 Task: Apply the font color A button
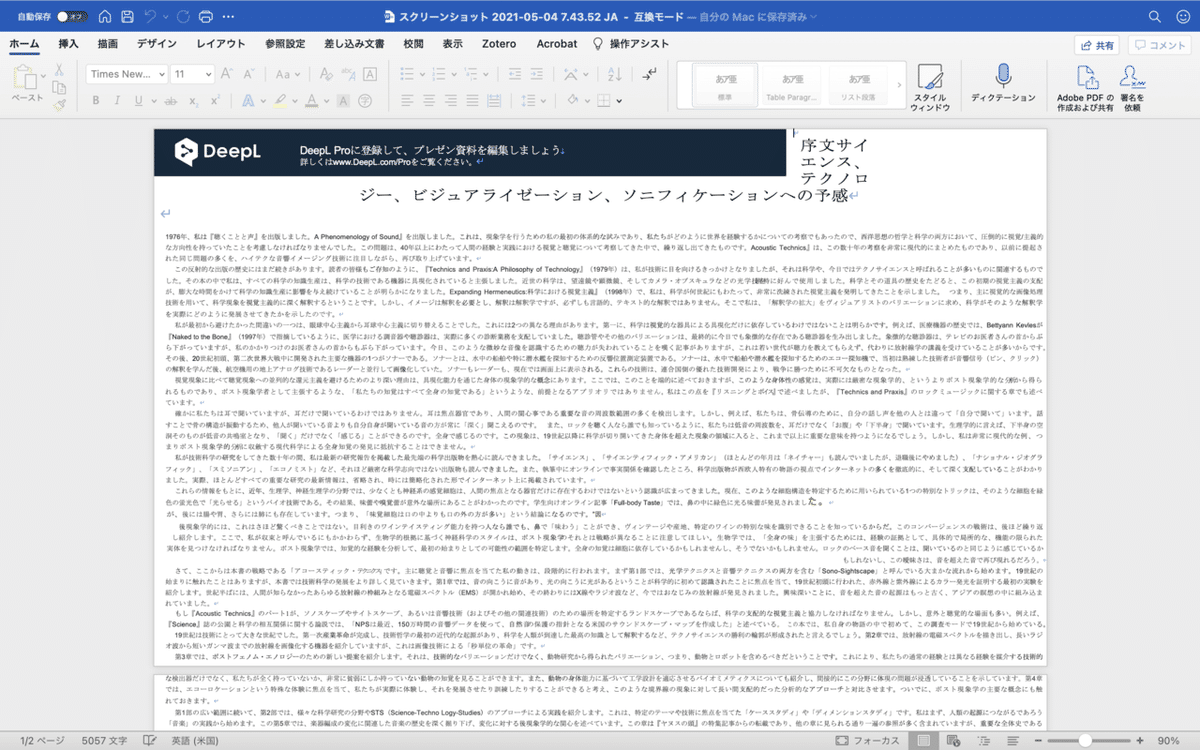click(x=311, y=100)
